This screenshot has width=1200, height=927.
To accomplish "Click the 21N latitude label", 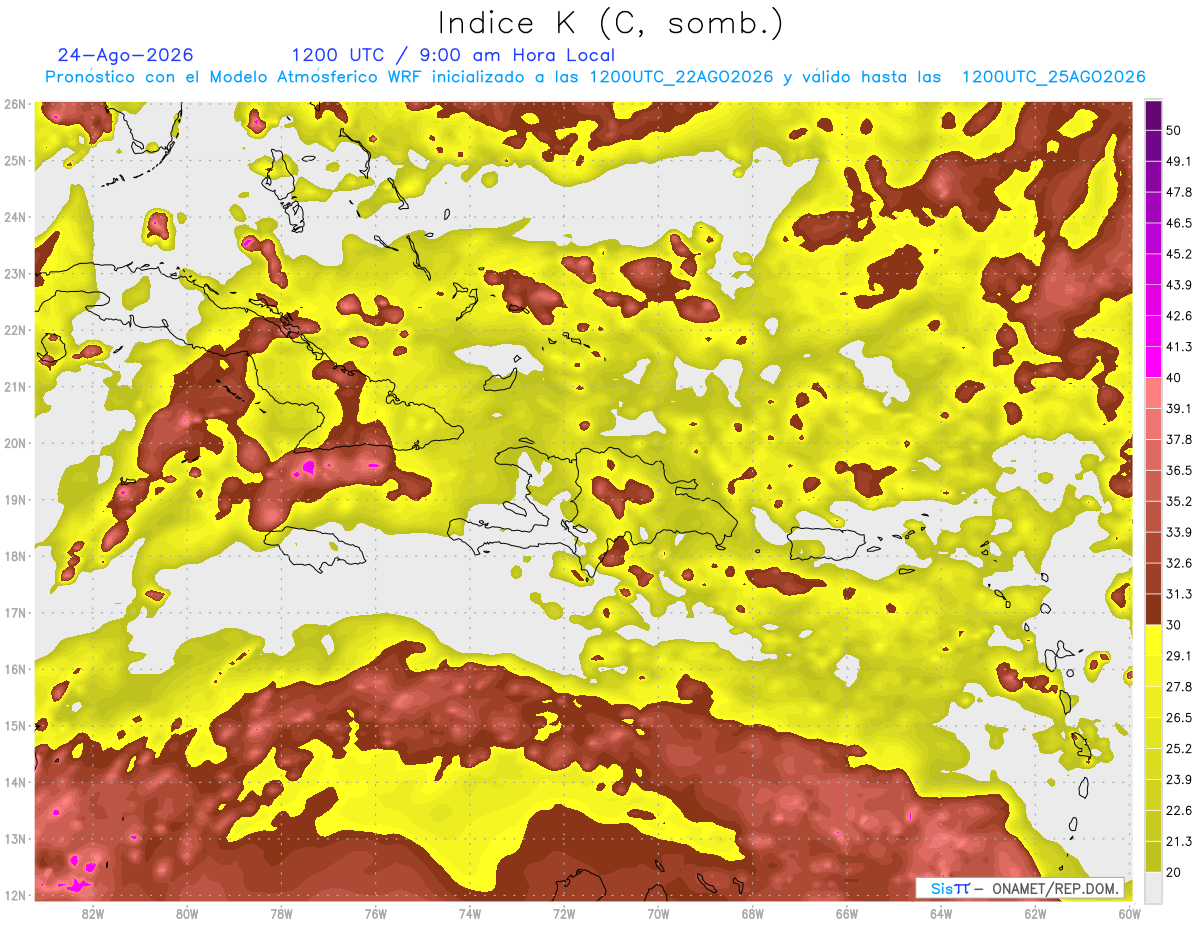I will (15, 386).
